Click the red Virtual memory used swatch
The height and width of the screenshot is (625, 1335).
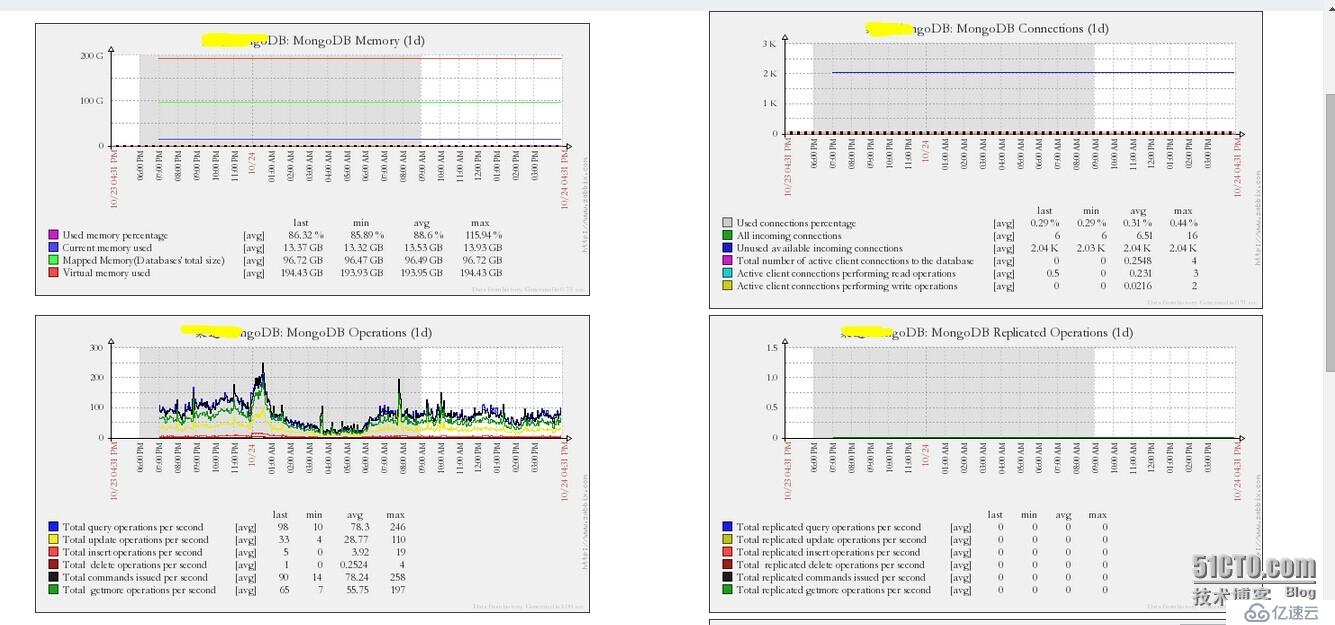(54, 273)
